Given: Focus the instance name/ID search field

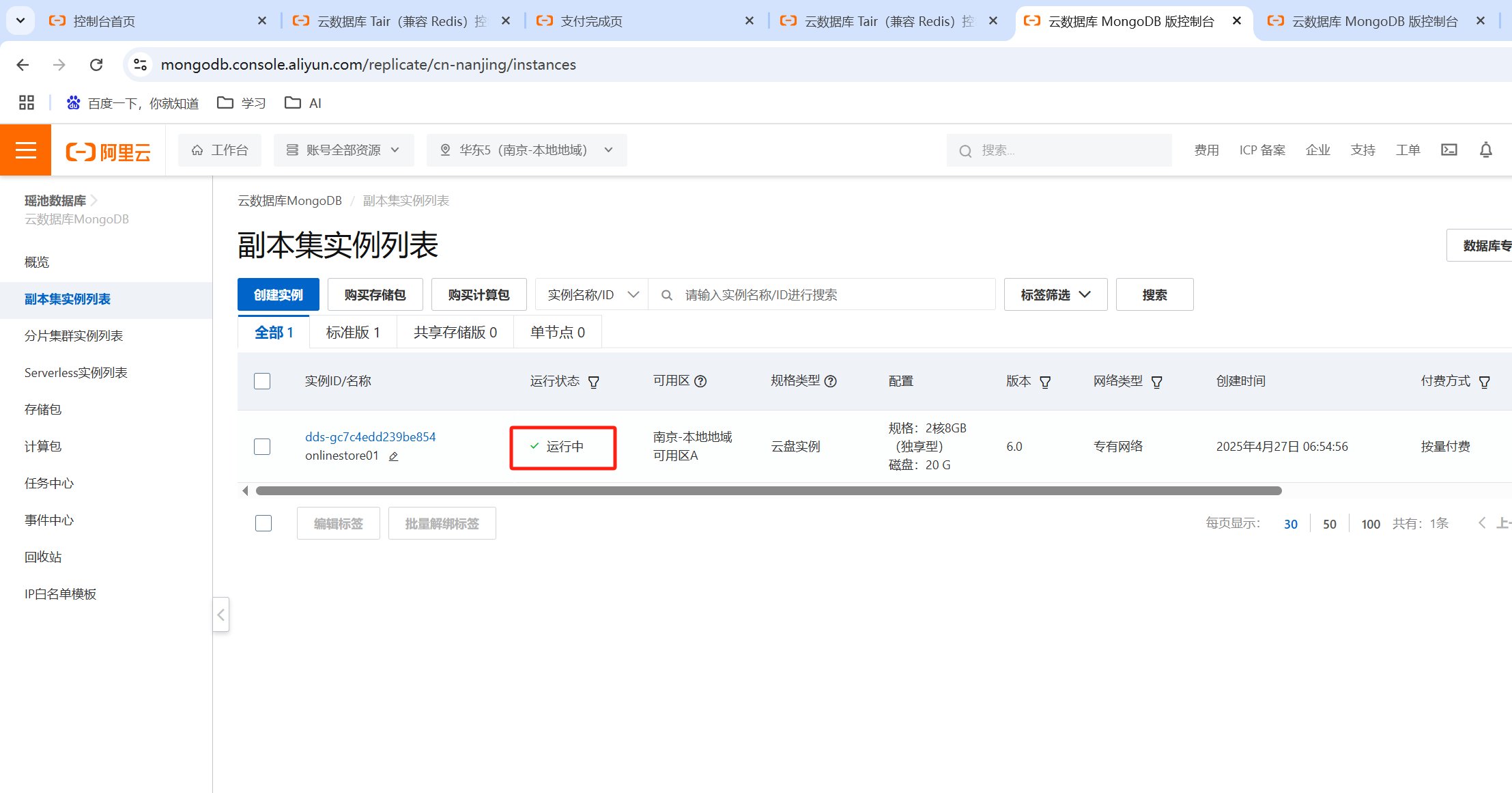Looking at the screenshot, I should tap(822, 294).
